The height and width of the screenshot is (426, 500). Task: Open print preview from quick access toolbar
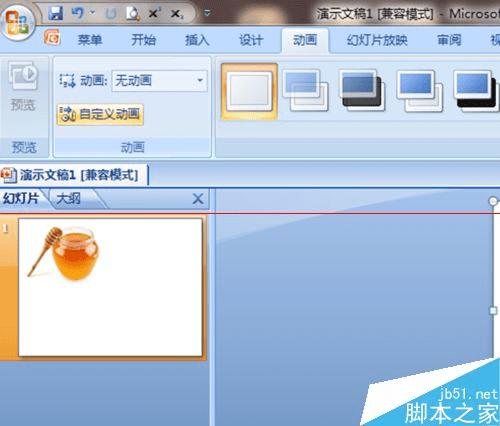click(132, 14)
